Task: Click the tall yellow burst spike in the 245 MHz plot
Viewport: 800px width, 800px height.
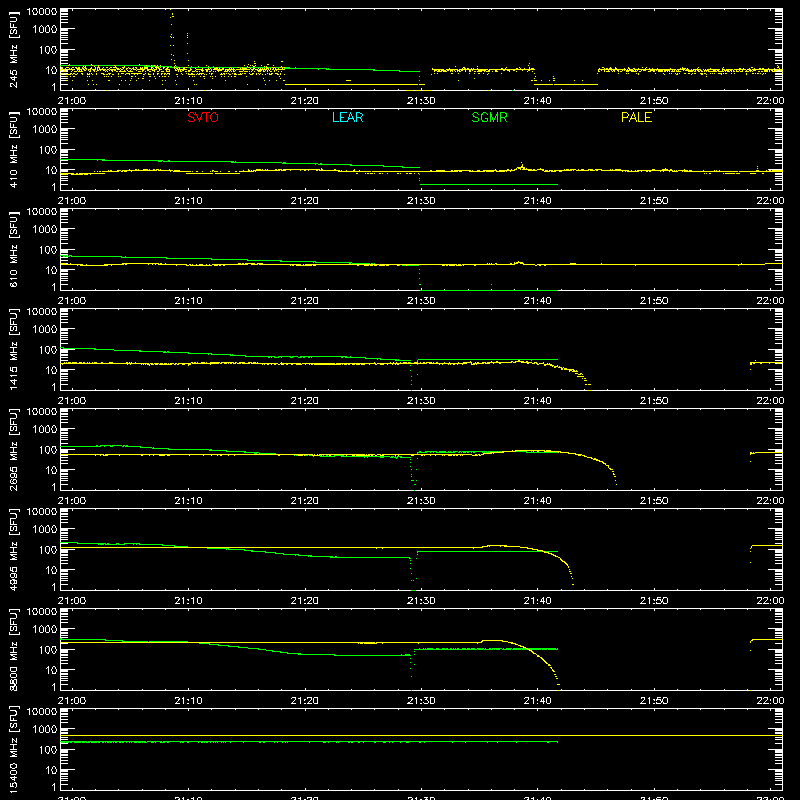Action: (172, 36)
